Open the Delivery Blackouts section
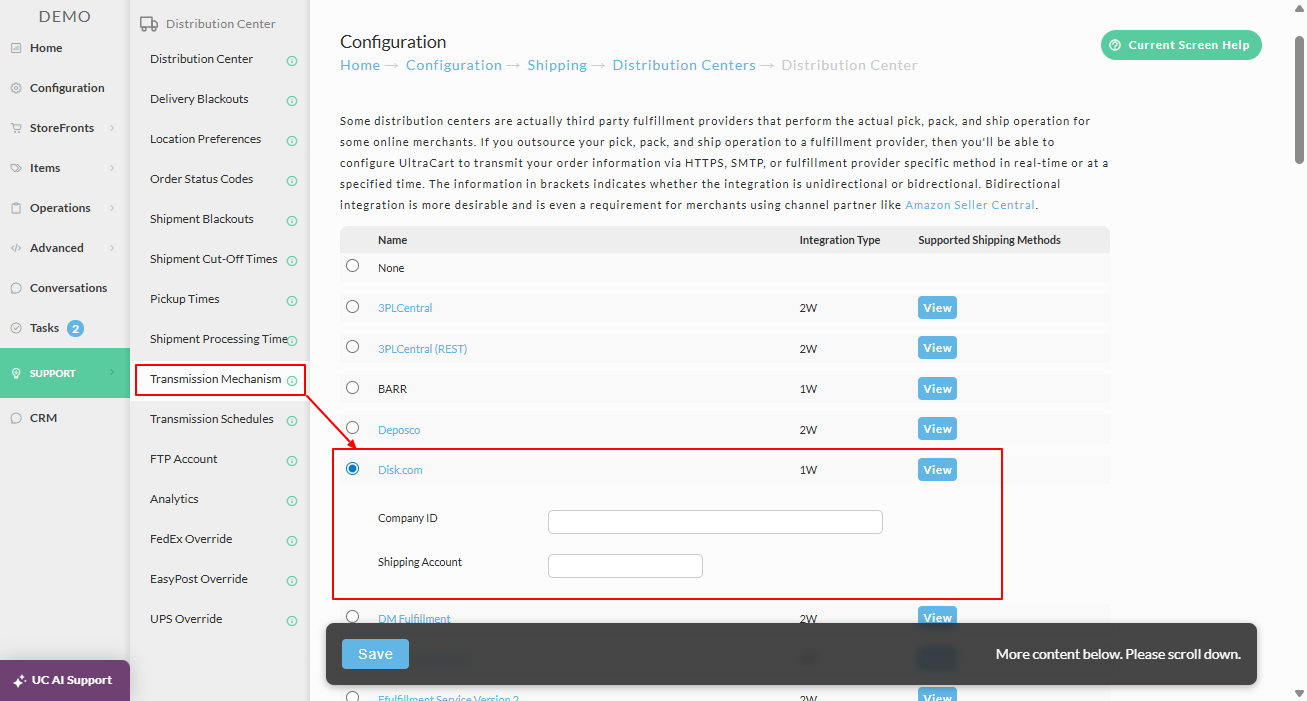This screenshot has width=1307, height=701. coord(199,99)
